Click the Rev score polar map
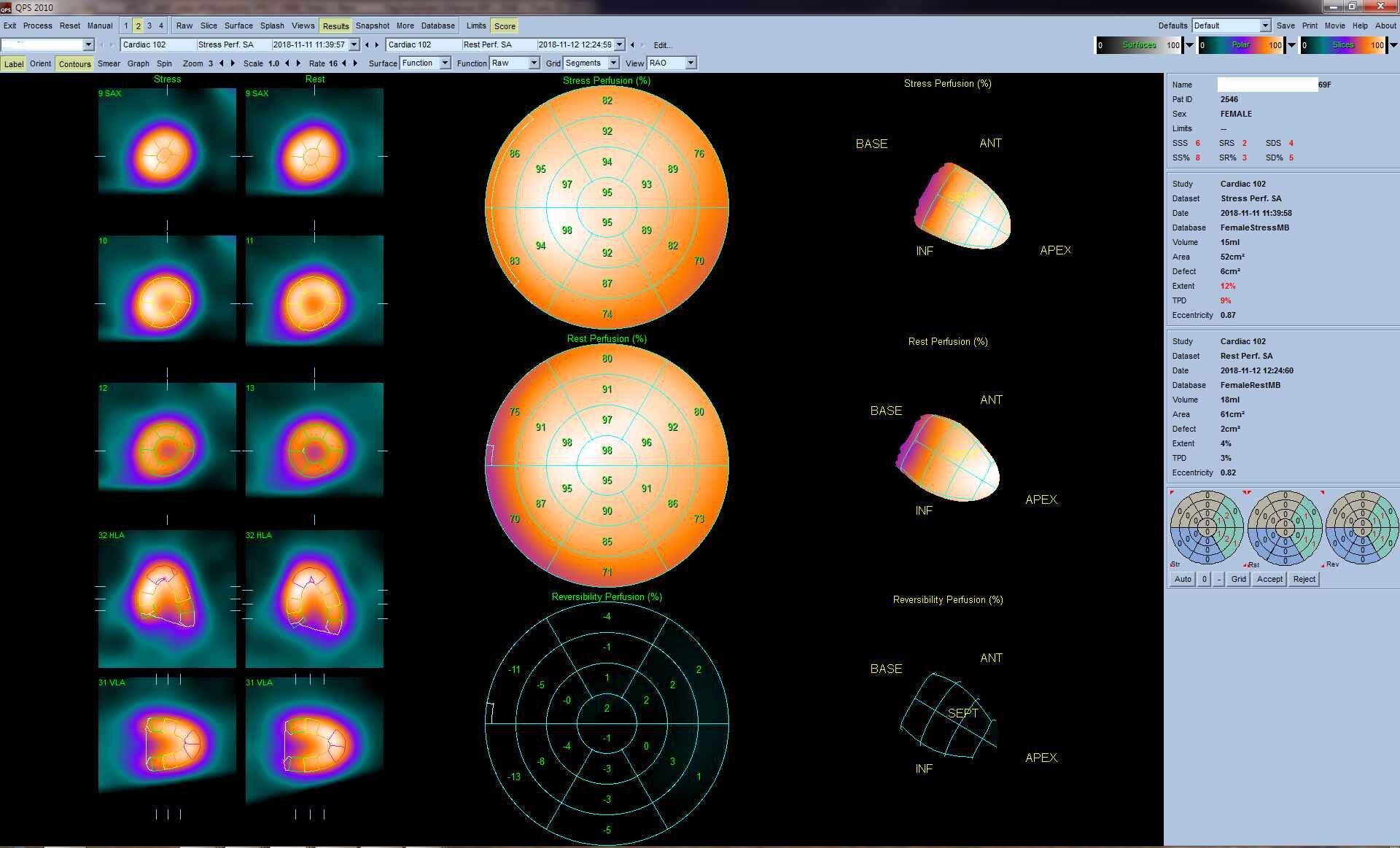The height and width of the screenshot is (848, 1400). 1362,528
